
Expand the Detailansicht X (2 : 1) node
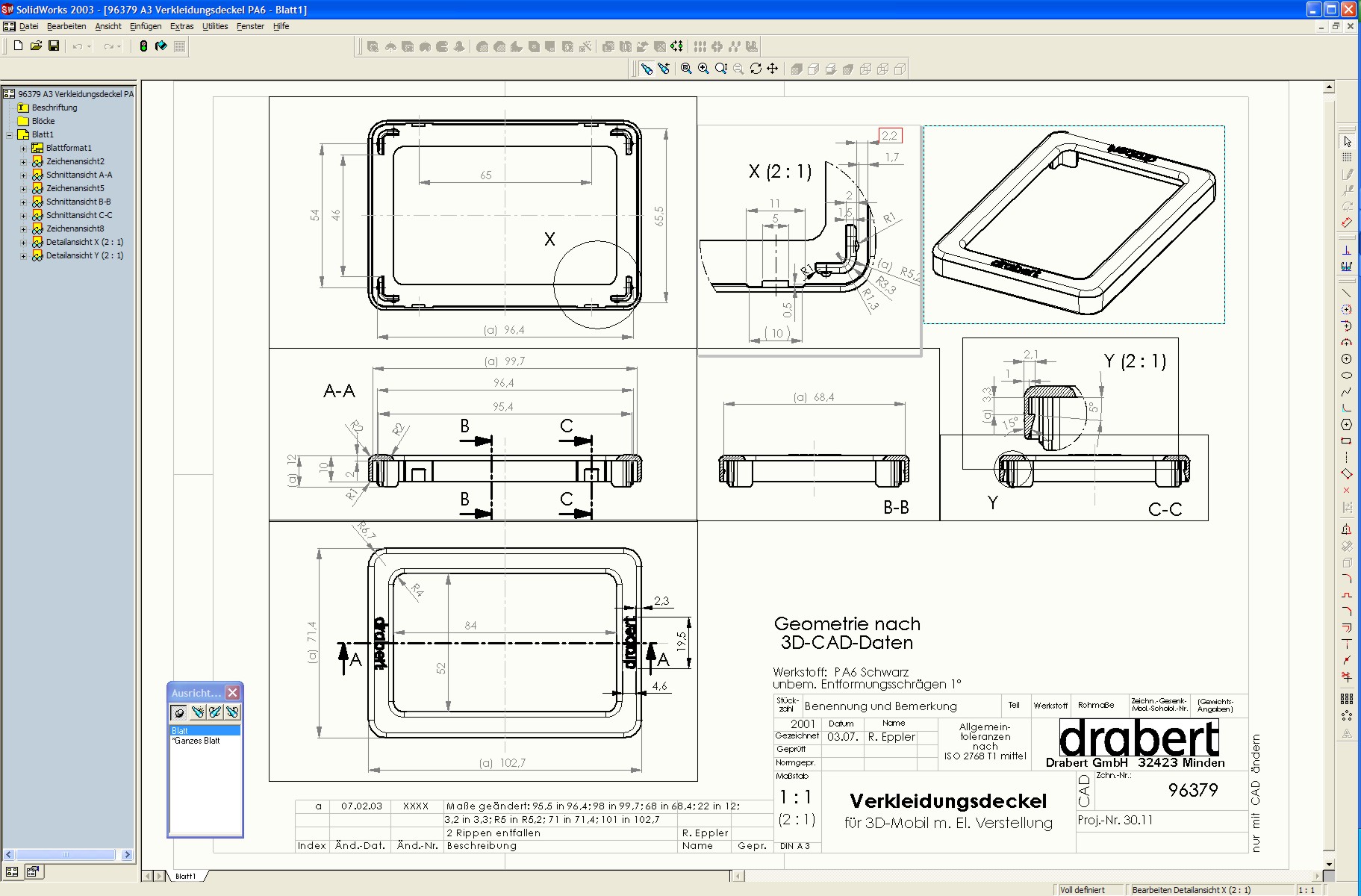click(23, 243)
